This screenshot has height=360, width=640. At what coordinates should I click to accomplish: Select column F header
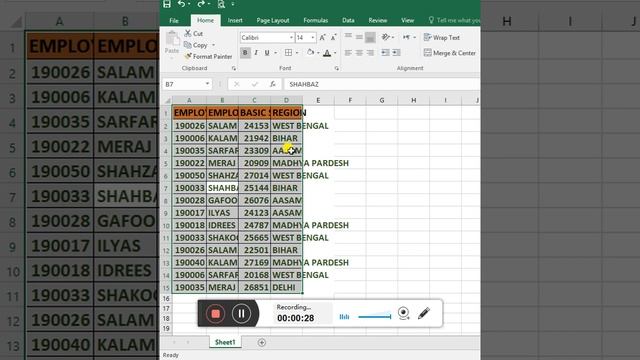tap(350, 100)
